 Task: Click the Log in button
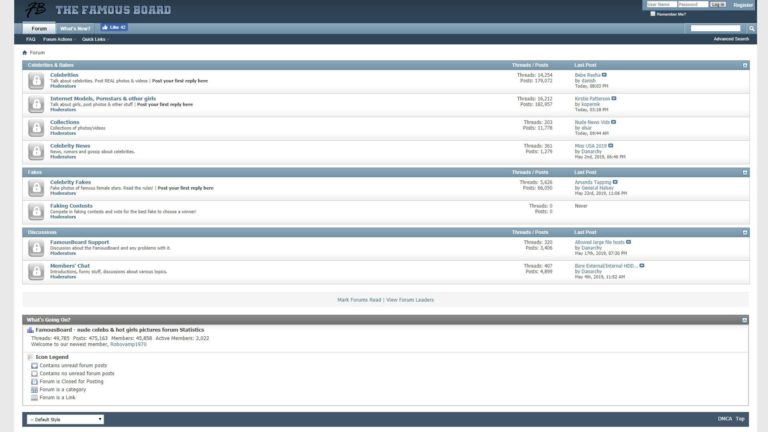point(718,5)
